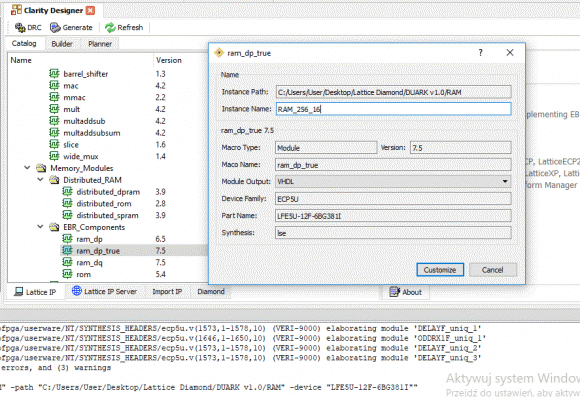Image resolution: width=580 pixels, height=397 pixels.
Task: Click the dialog help question mark
Action: pos(480,53)
